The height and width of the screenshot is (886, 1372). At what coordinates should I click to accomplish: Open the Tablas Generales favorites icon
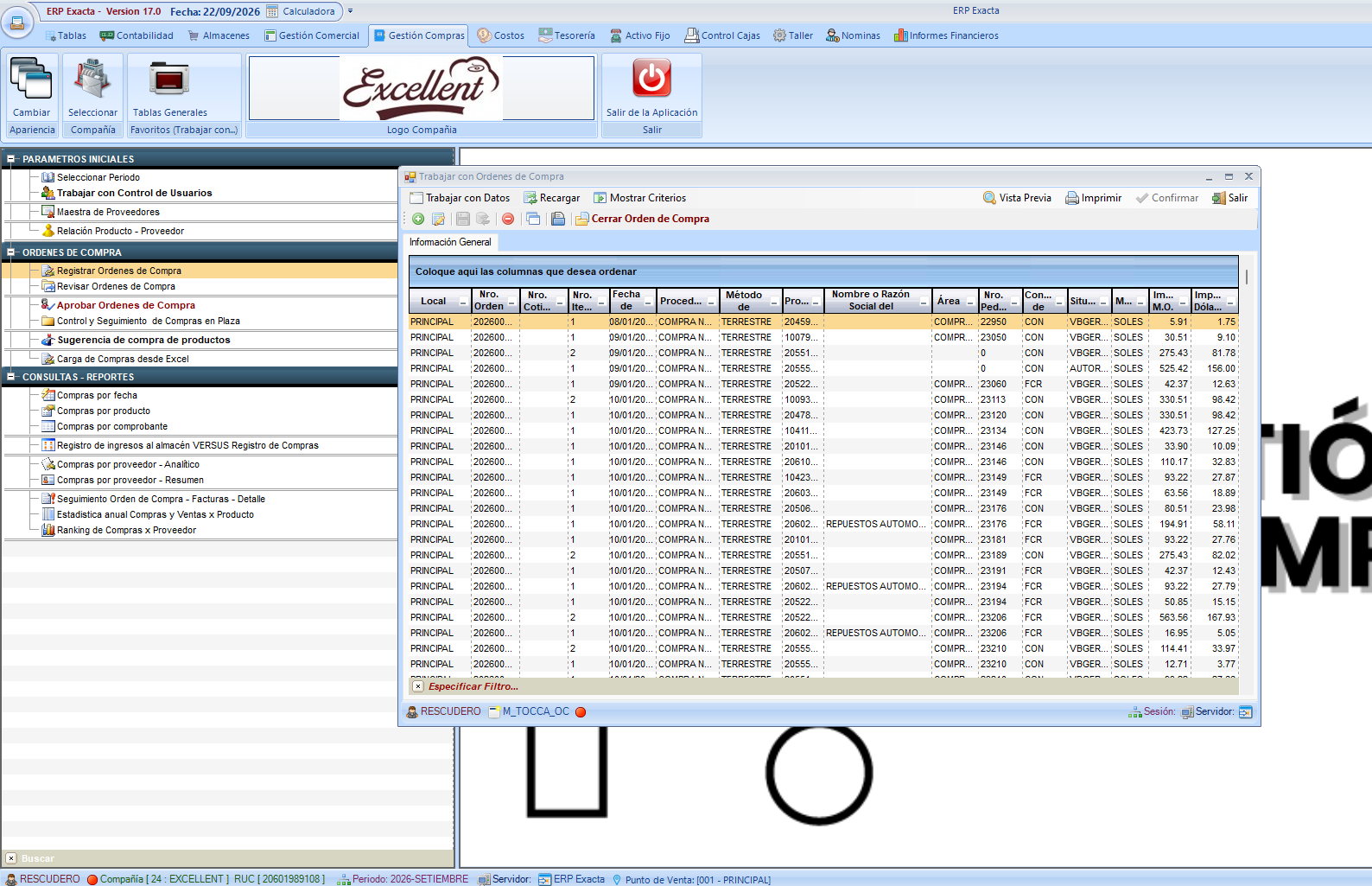(169, 79)
